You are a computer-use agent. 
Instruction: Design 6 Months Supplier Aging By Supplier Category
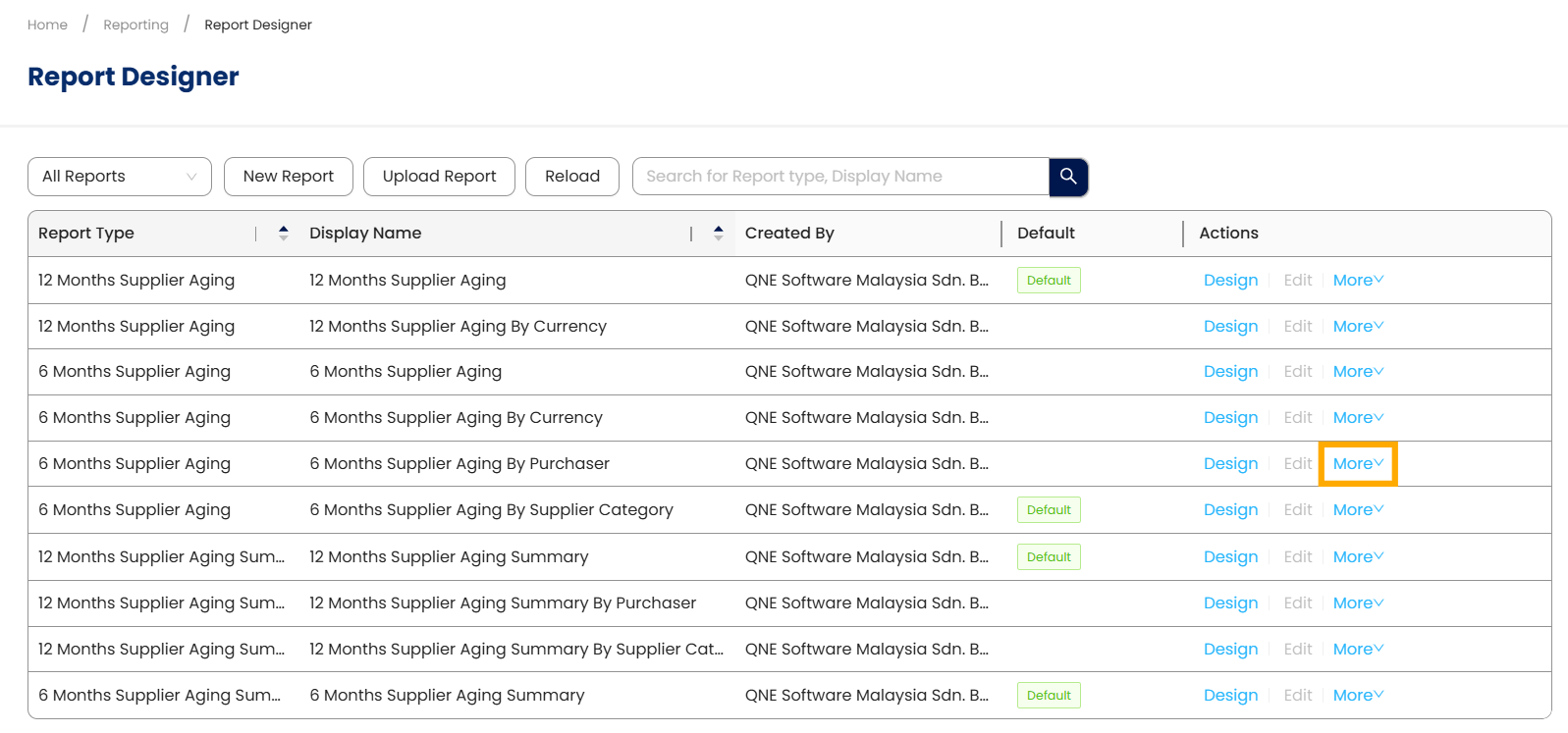click(x=1230, y=509)
